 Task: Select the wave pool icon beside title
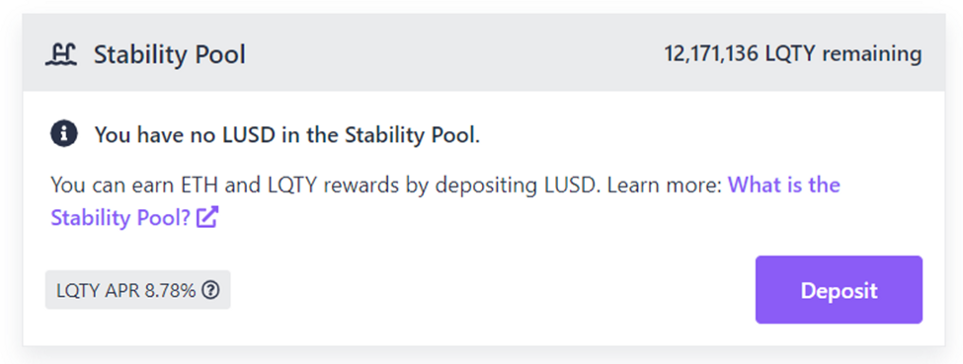(61, 55)
